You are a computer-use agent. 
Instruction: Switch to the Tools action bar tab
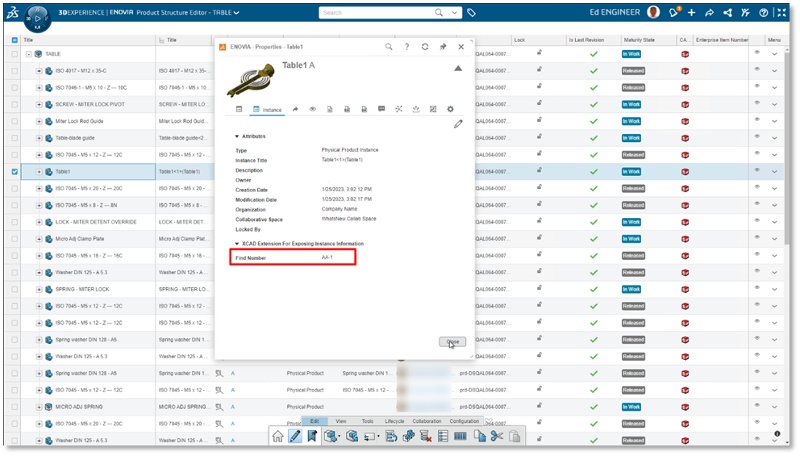point(368,421)
